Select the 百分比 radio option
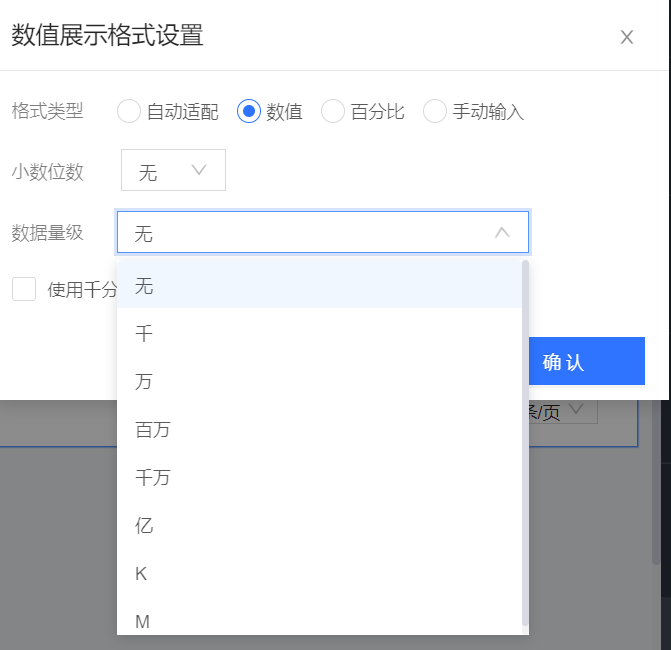Image resolution: width=671 pixels, height=650 pixels. (333, 111)
